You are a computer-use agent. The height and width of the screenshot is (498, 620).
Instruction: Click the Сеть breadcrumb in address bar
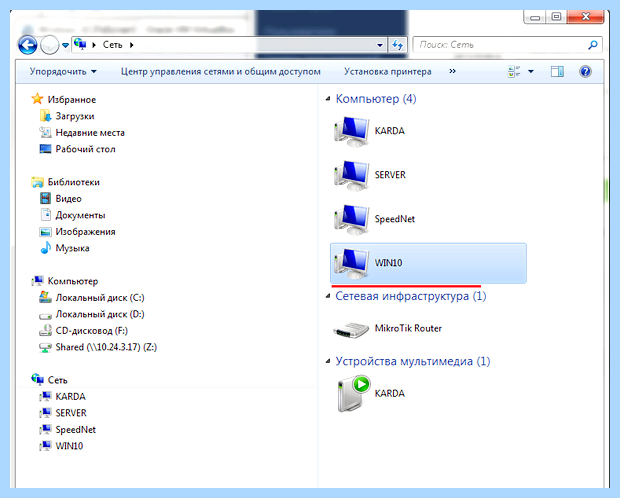(x=112, y=45)
